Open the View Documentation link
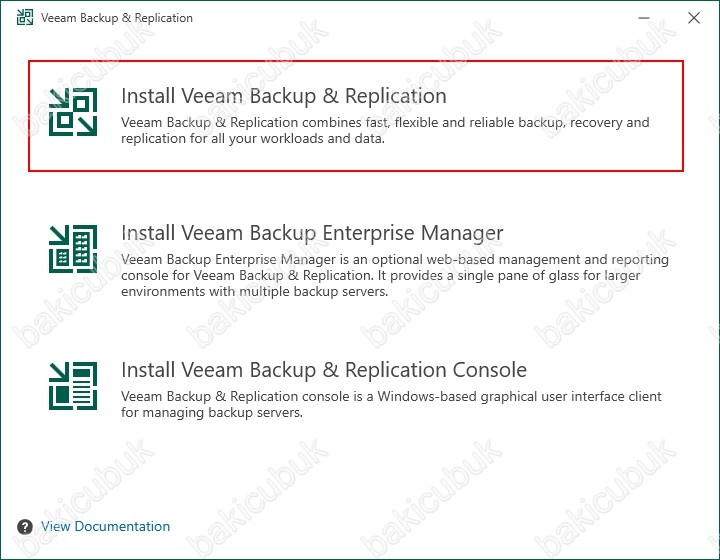 tap(105, 526)
